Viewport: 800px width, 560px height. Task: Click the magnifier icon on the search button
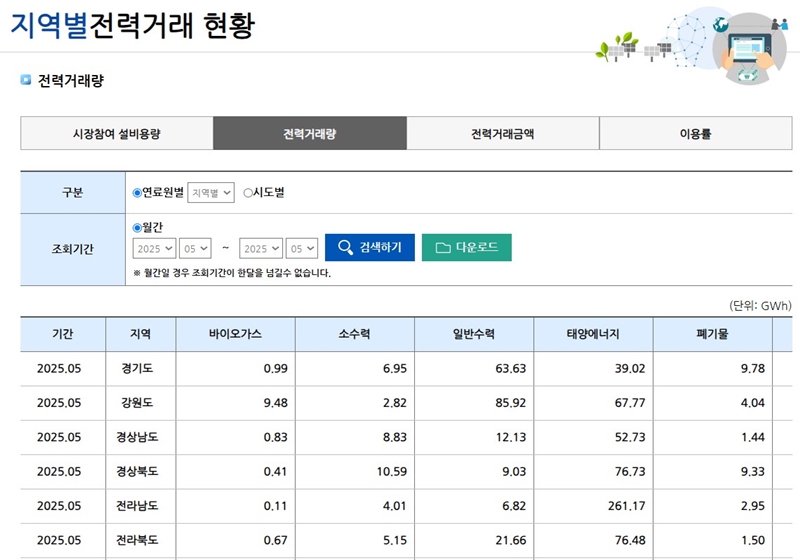(x=345, y=247)
